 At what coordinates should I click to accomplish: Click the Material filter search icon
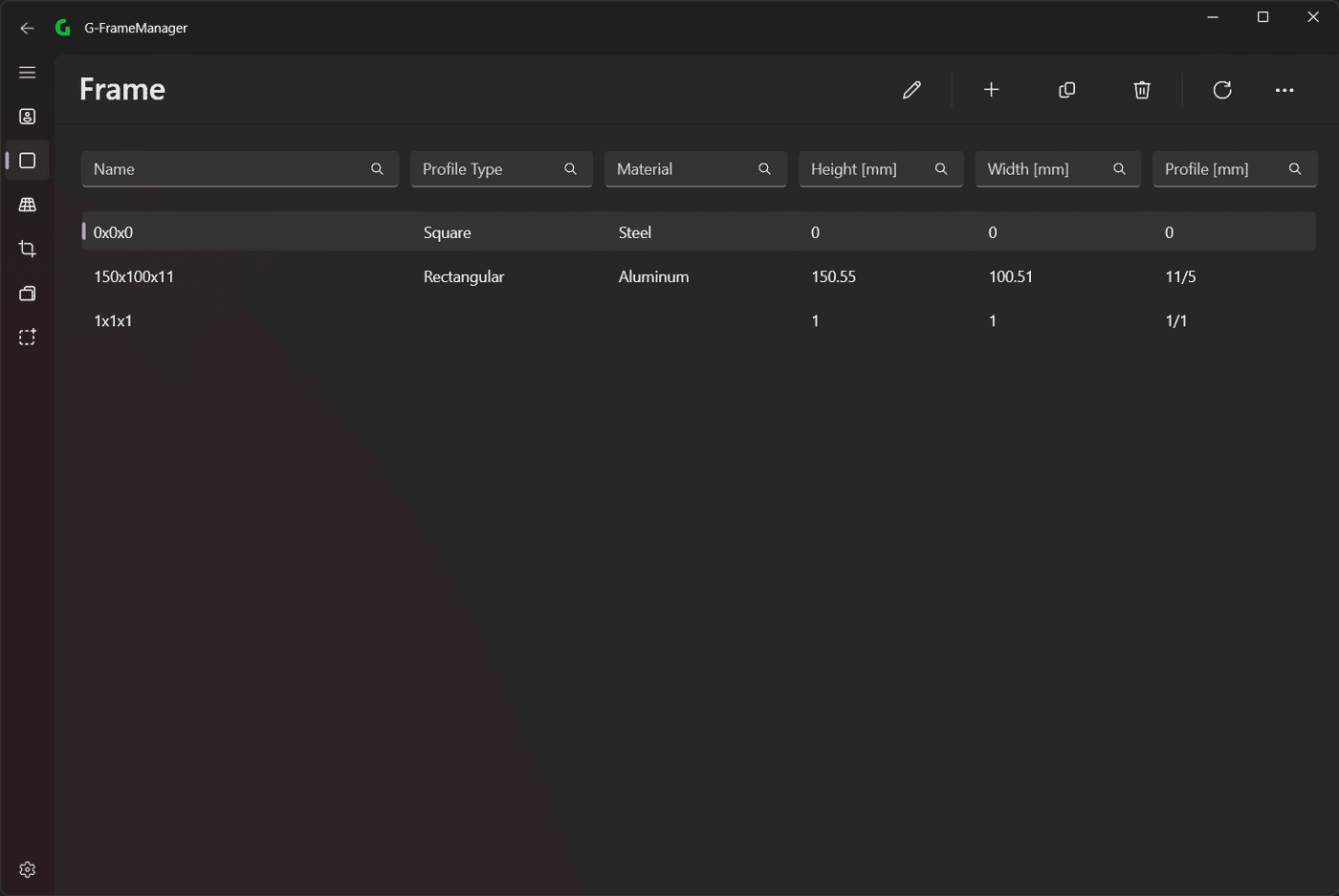(x=764, y=169)
